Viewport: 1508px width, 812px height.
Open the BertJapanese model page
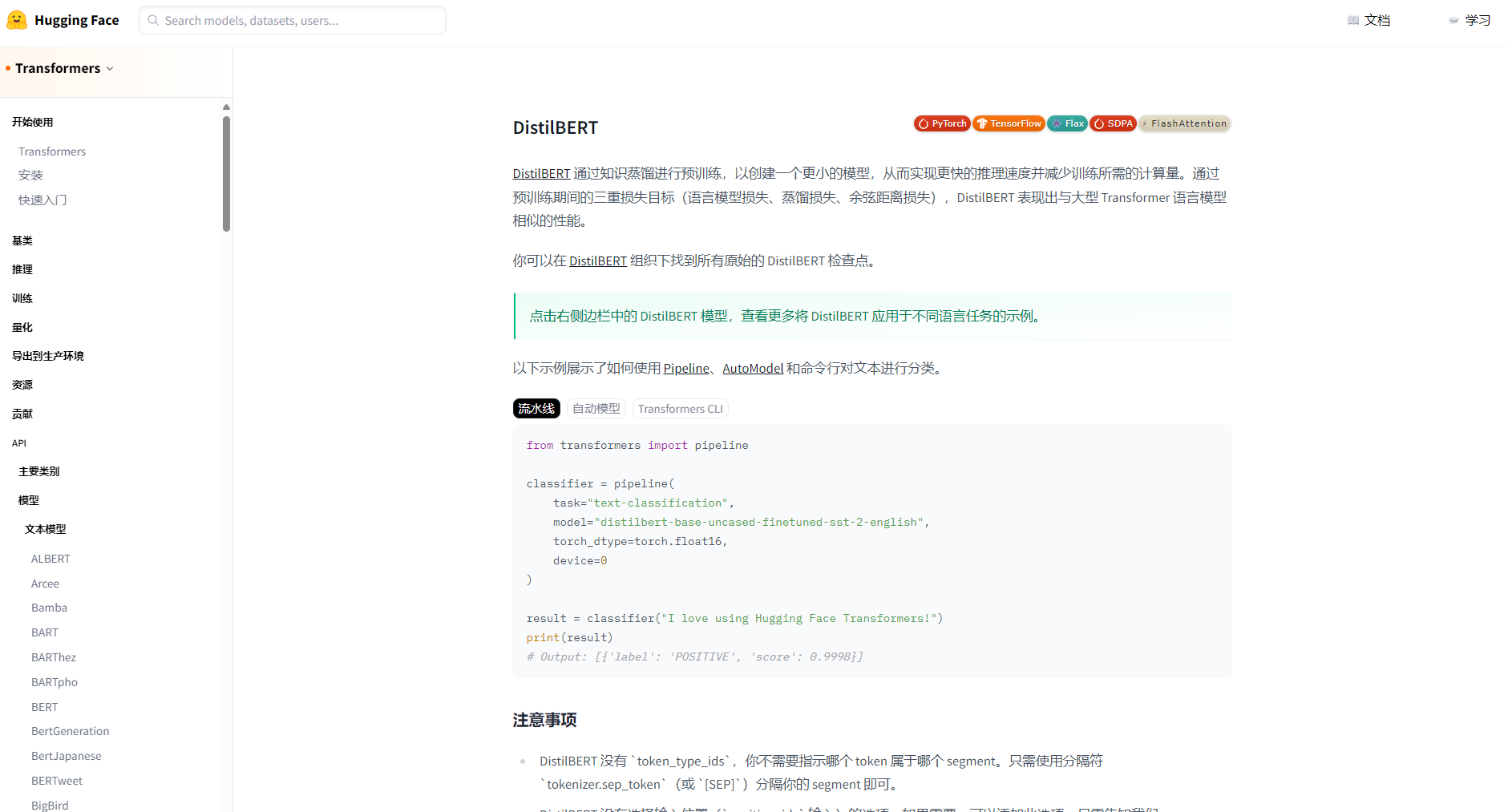pyautogui.click(x=67, y=756)
